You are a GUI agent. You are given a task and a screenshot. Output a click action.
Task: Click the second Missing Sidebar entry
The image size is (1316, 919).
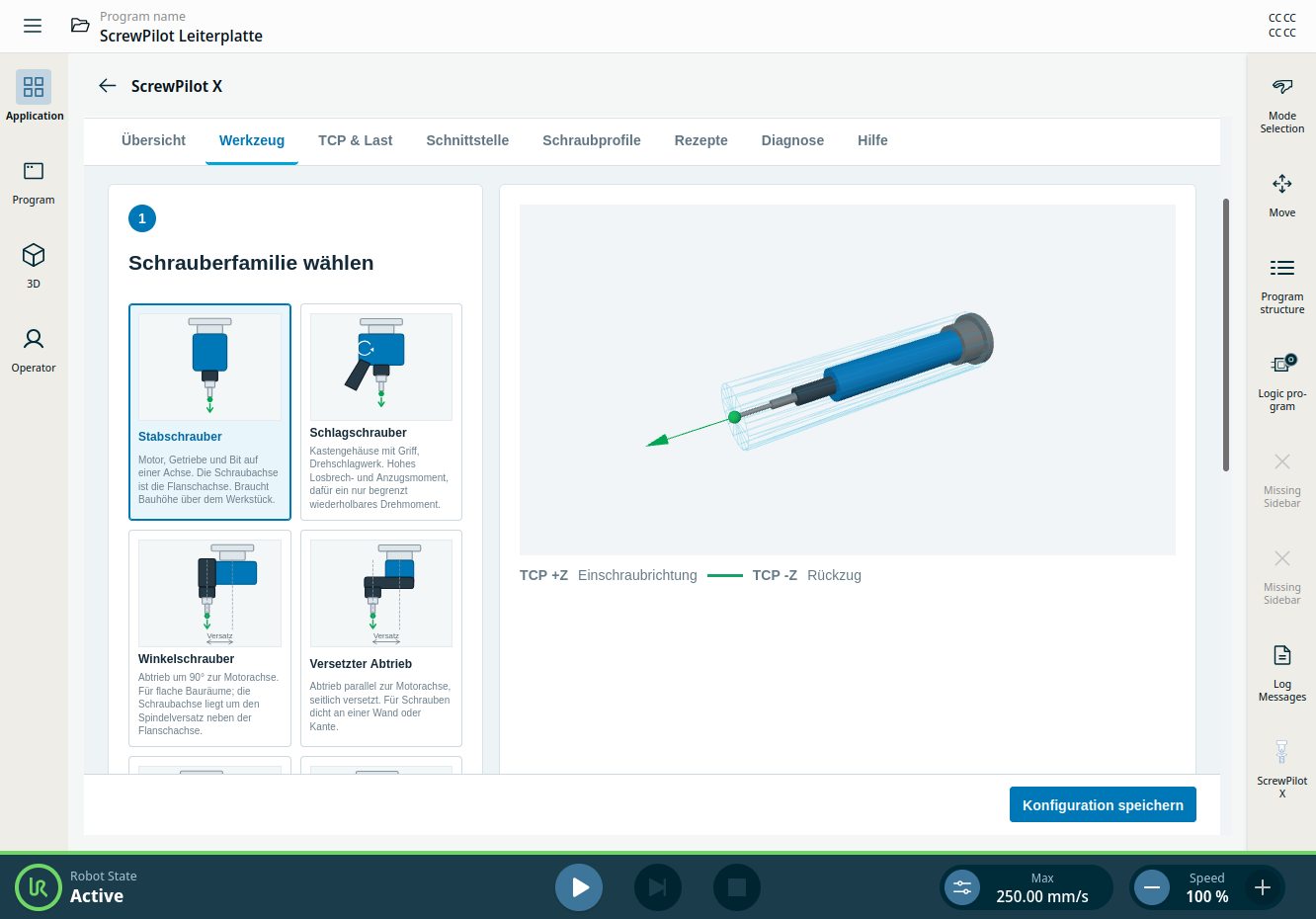[1282, 576]
